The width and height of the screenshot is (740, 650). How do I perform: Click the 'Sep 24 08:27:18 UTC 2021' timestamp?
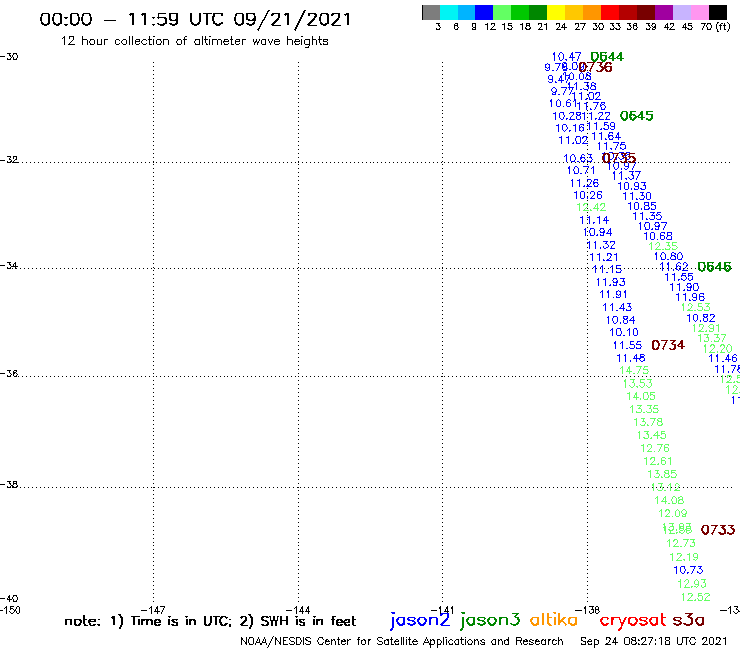point(654,641)
